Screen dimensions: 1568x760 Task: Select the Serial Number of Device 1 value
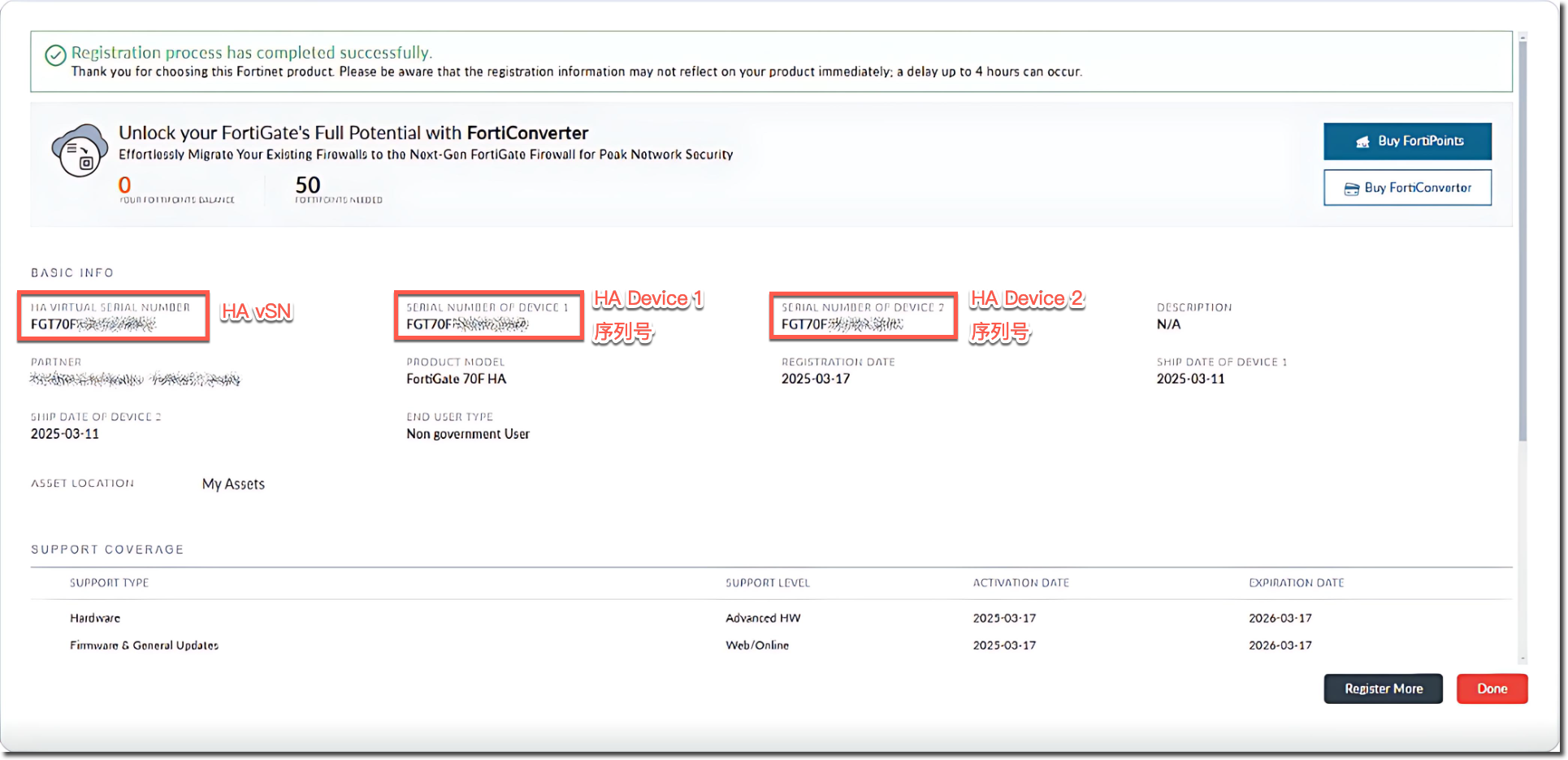pyautogui.click(x=467, y=324)
